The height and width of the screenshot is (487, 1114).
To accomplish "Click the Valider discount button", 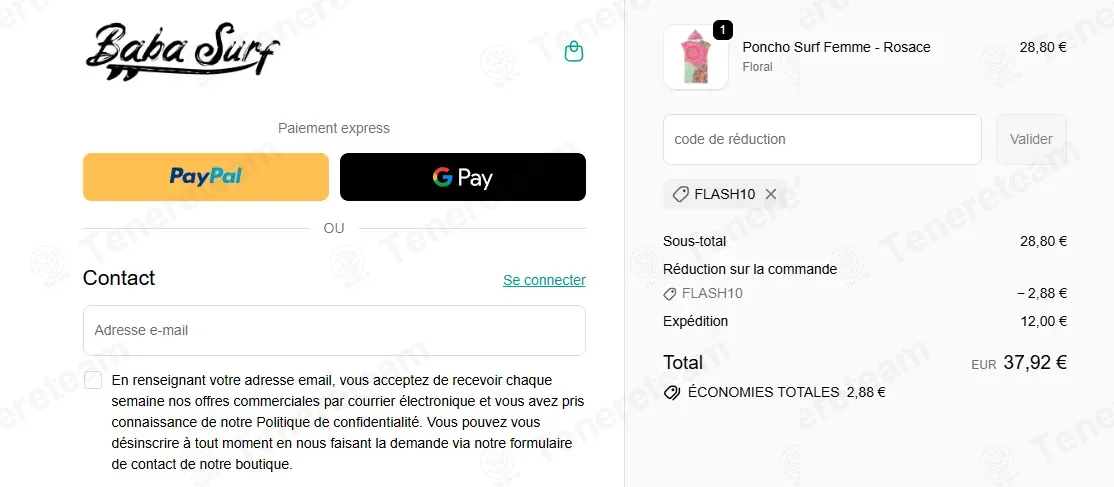I will 1031,139.
